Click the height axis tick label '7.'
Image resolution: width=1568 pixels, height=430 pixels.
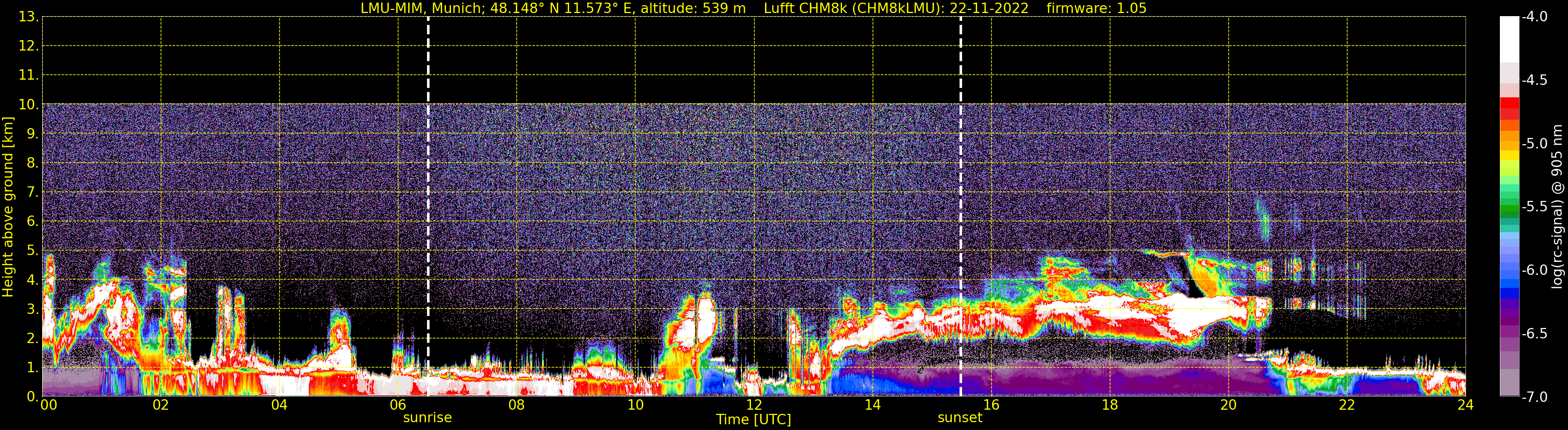tap(32, 193)
